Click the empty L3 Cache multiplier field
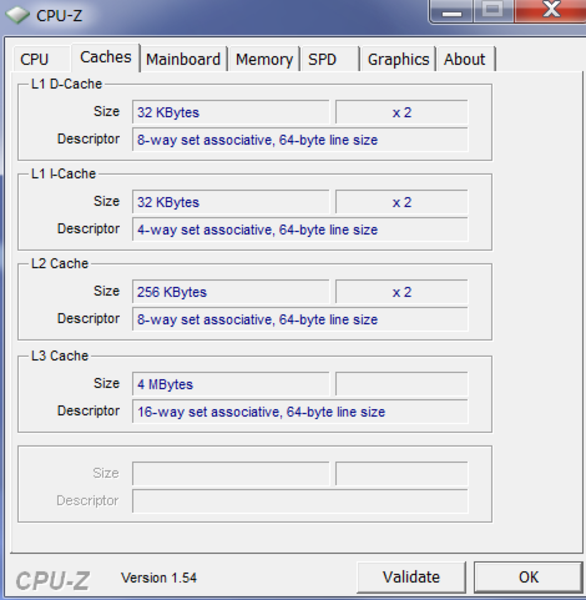586x600 pixels. pos(402,384)
